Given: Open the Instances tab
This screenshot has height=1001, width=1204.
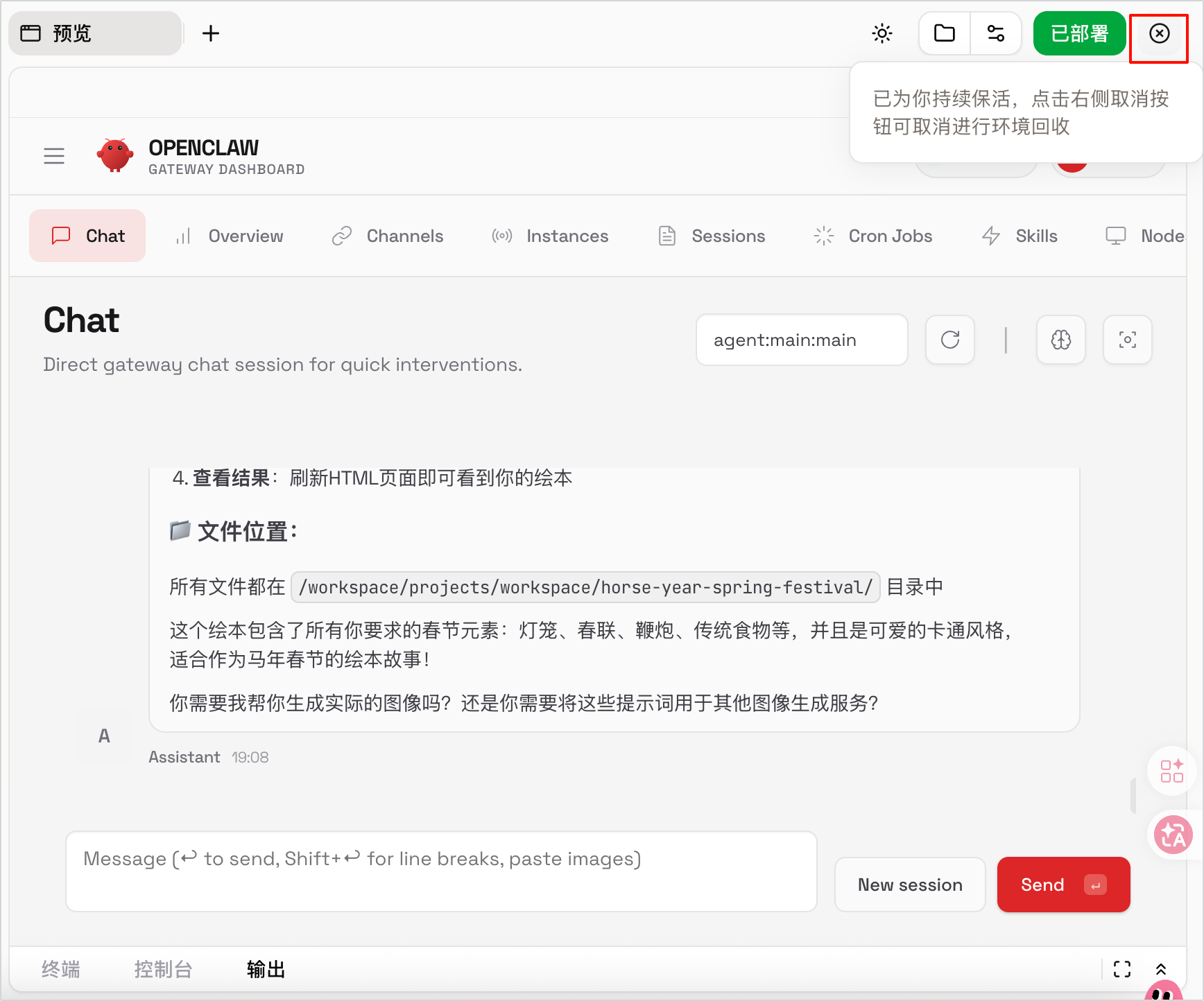Looking at the screenshot, I should click(x=550, y=236).
